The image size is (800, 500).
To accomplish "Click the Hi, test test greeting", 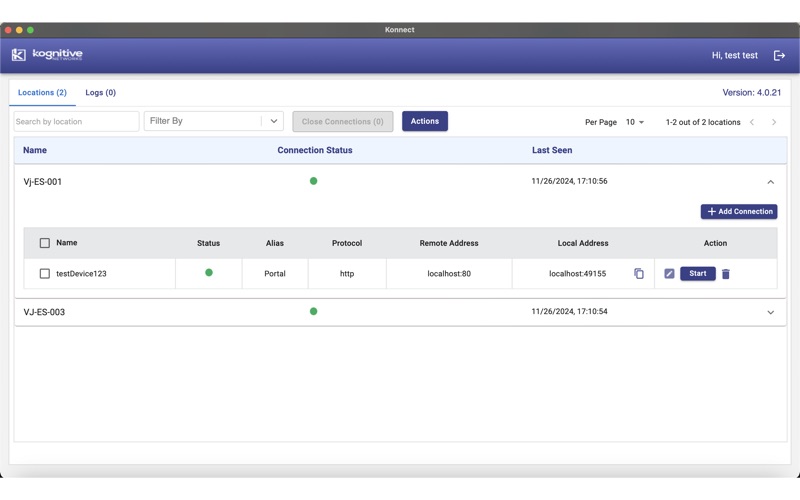I will click(735, 55).
